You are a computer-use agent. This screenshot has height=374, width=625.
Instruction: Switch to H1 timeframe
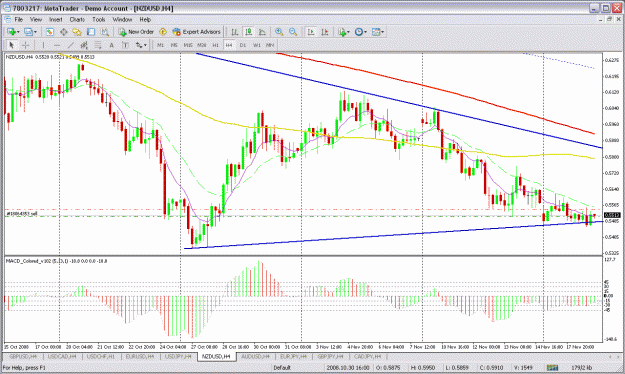(215, 45)
